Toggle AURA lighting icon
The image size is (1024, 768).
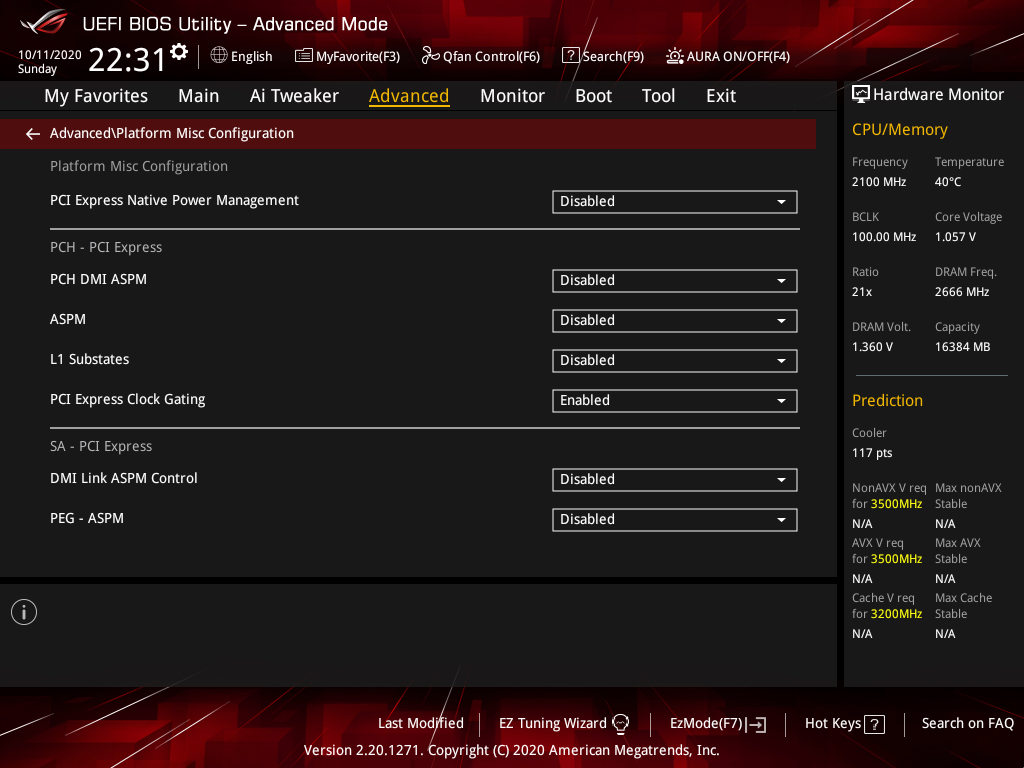pyautogui.click(x=675, y=56)
